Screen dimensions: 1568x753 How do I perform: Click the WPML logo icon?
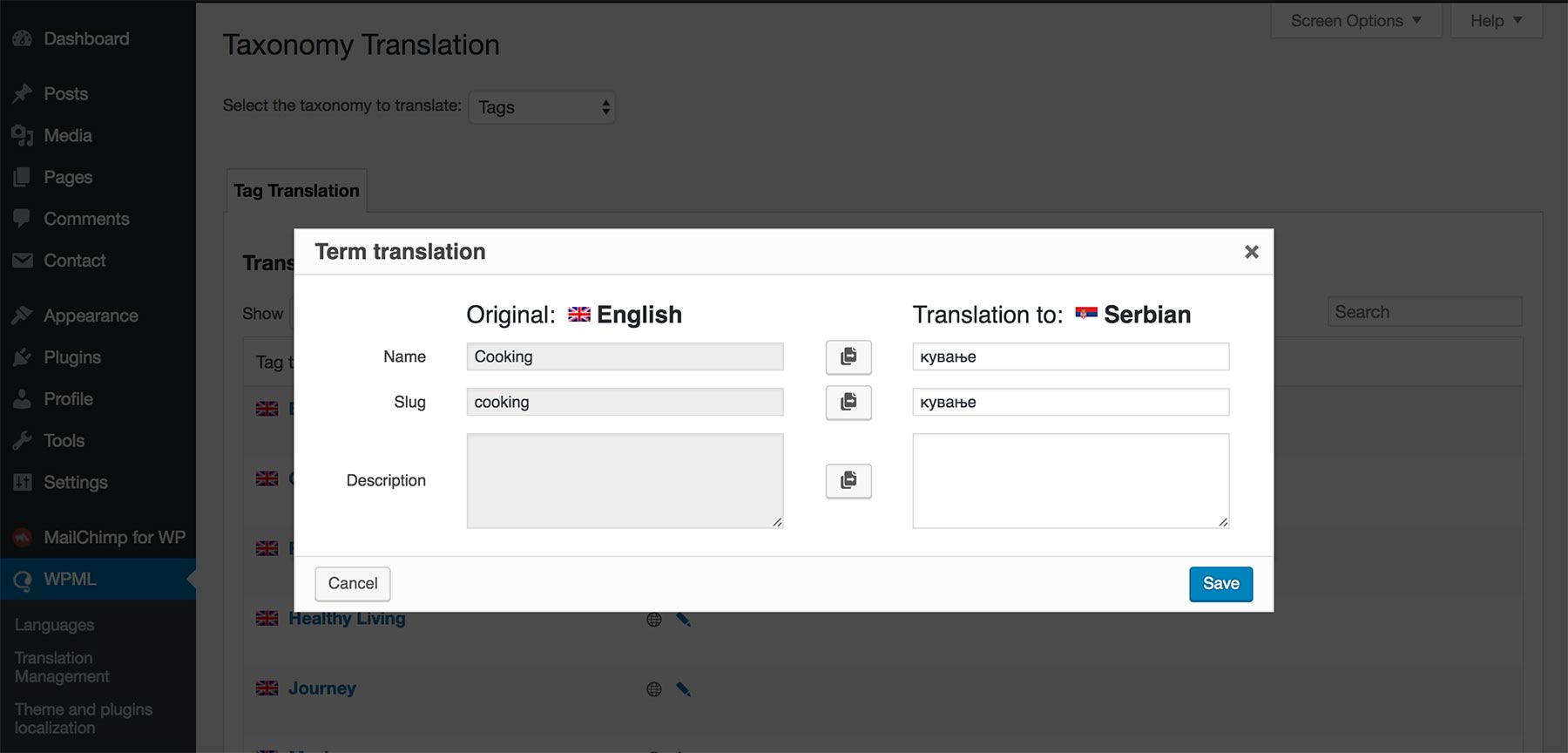[23, 580]
